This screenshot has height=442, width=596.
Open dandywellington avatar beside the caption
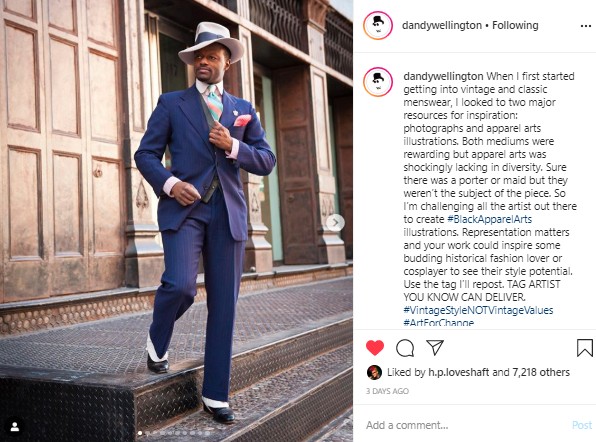[x=378, y=82]
